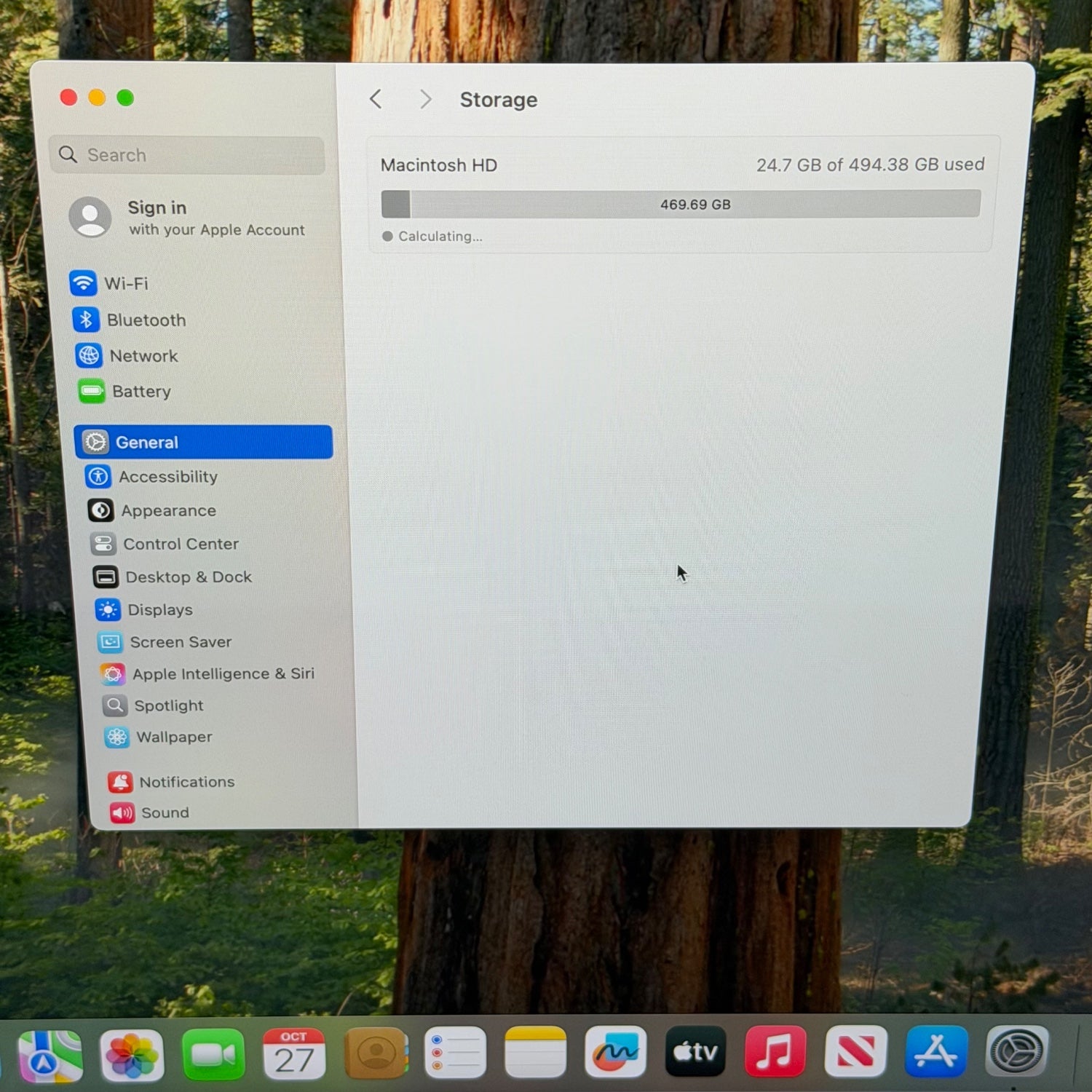Choose Wallpaper in settings sidebar
Image resolution: width=1092 pixels, height=1092 pixels.
click(173, 737)
